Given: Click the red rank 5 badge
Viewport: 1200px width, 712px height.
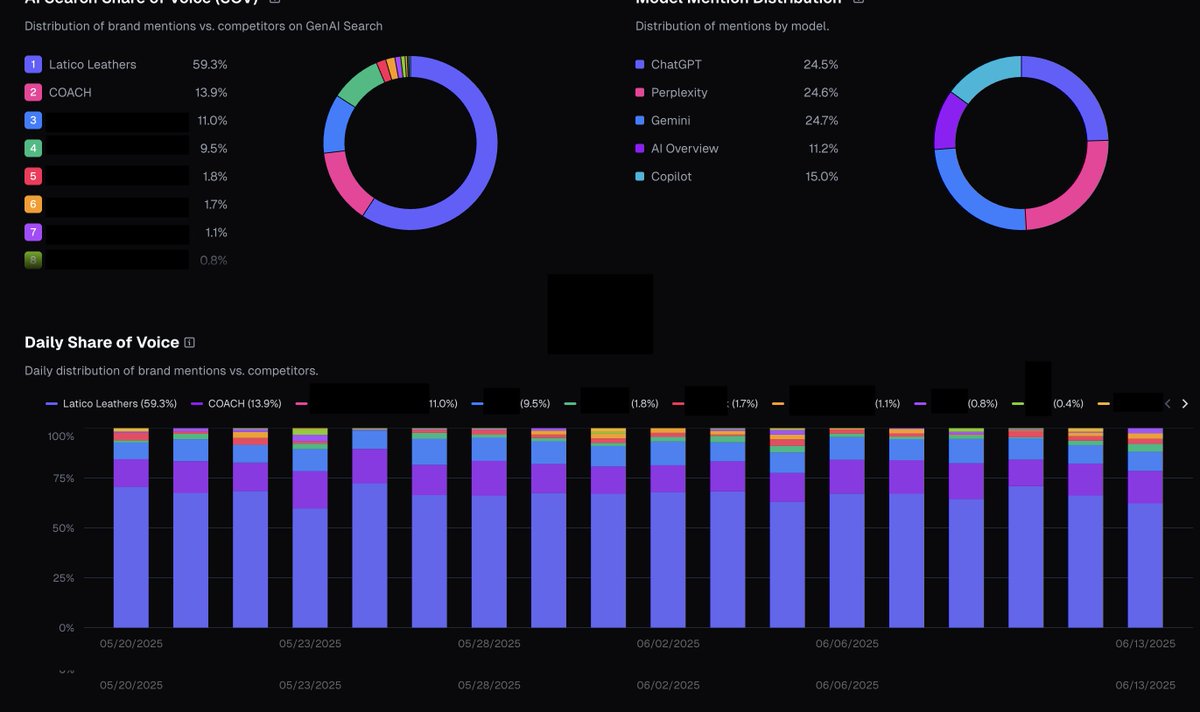Looking at the screenshot, I should [33, 176].
